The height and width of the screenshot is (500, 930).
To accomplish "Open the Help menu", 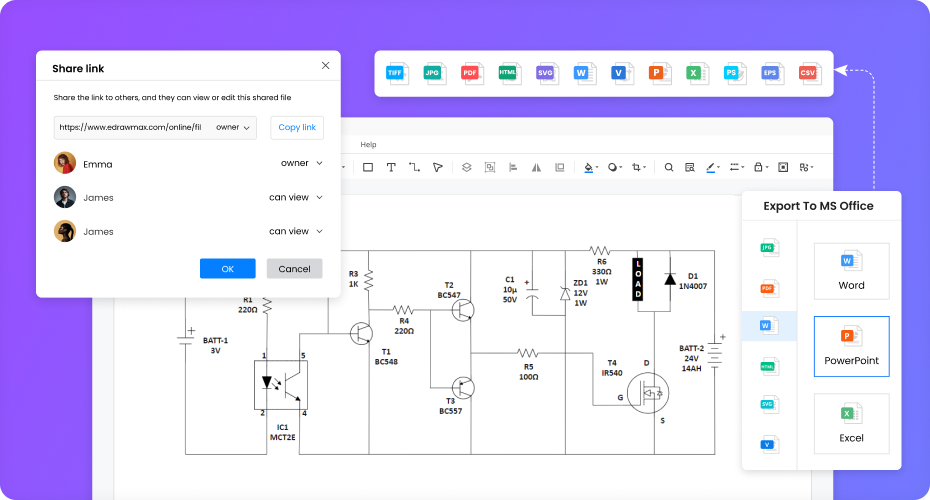I will click(x=368, y=145).
